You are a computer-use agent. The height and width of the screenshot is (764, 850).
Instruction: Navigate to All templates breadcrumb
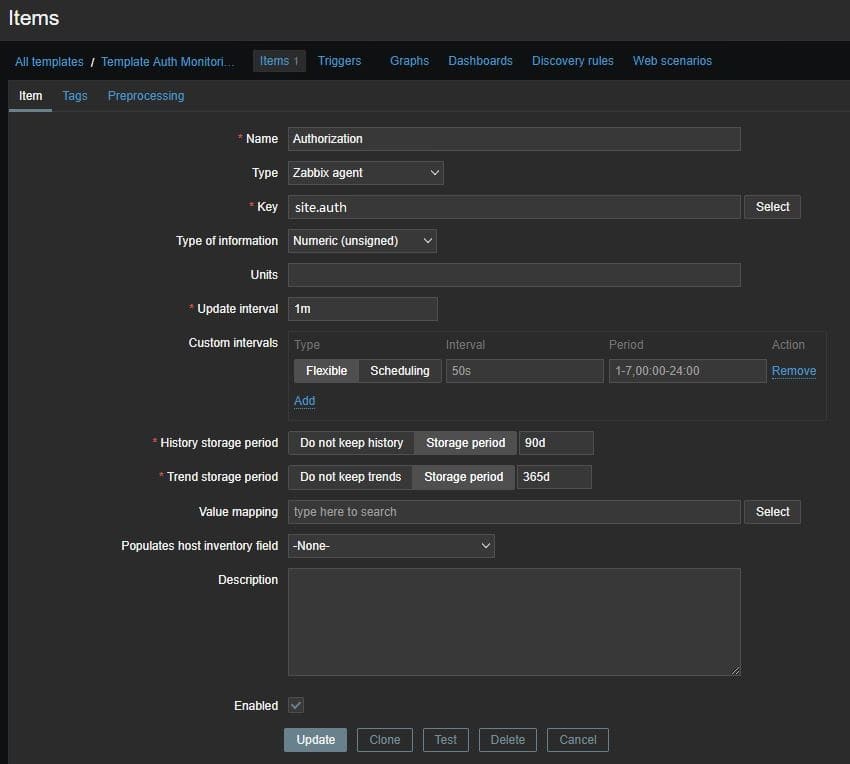(x=49, y=62)
